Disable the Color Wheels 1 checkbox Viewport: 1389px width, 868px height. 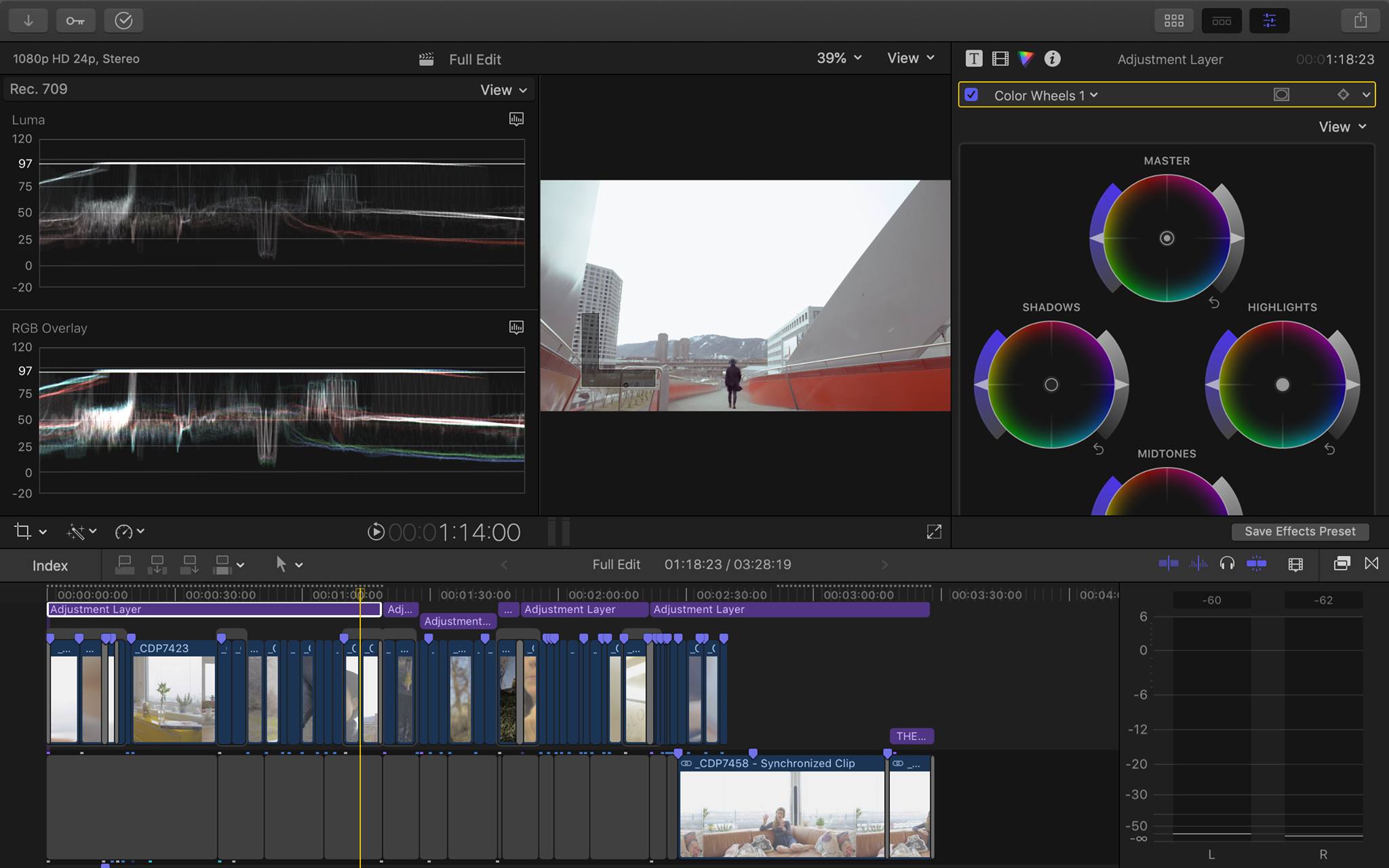point(971,95)
